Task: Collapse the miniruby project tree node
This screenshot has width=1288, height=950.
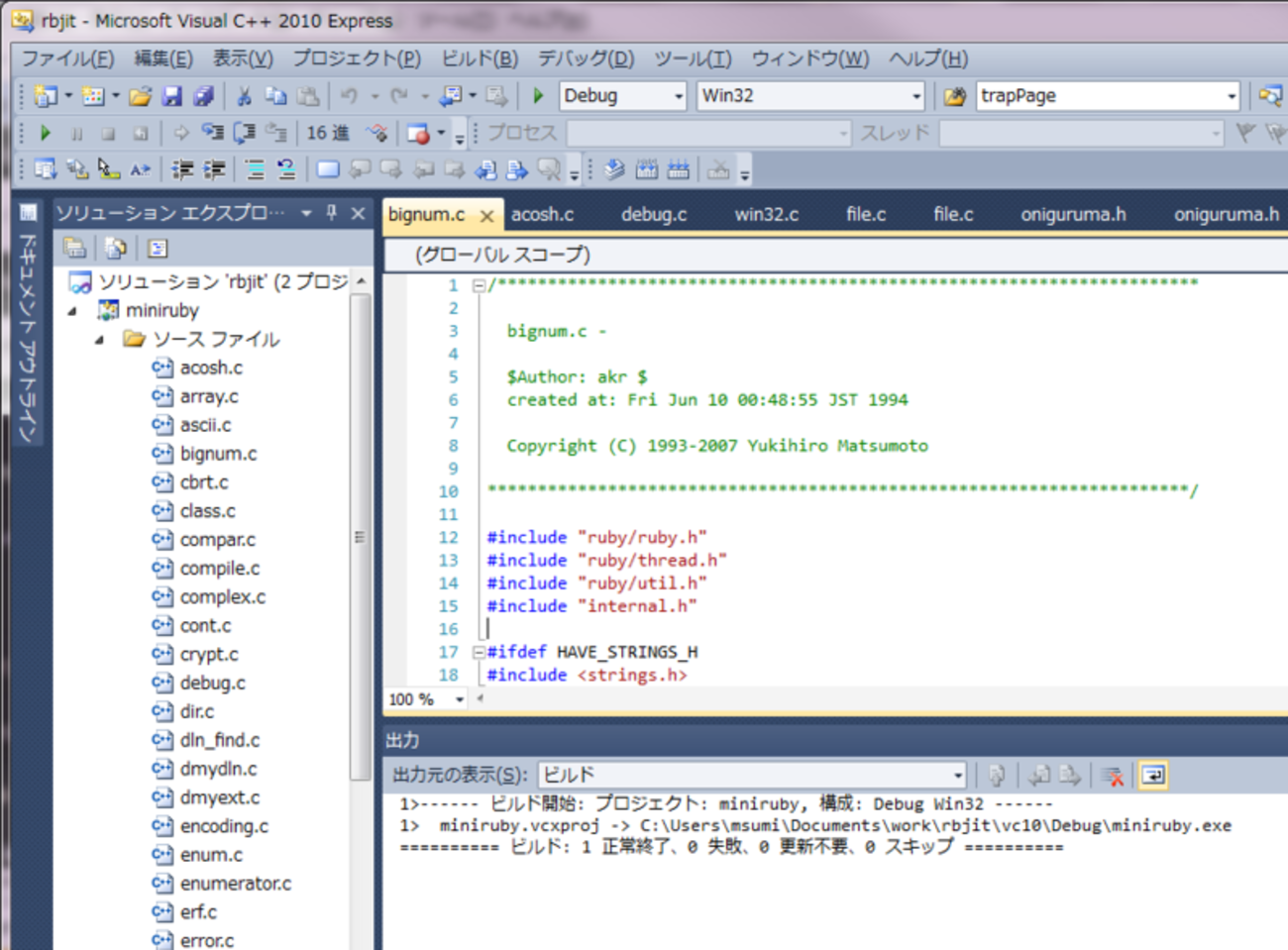Action: [72, 311]
